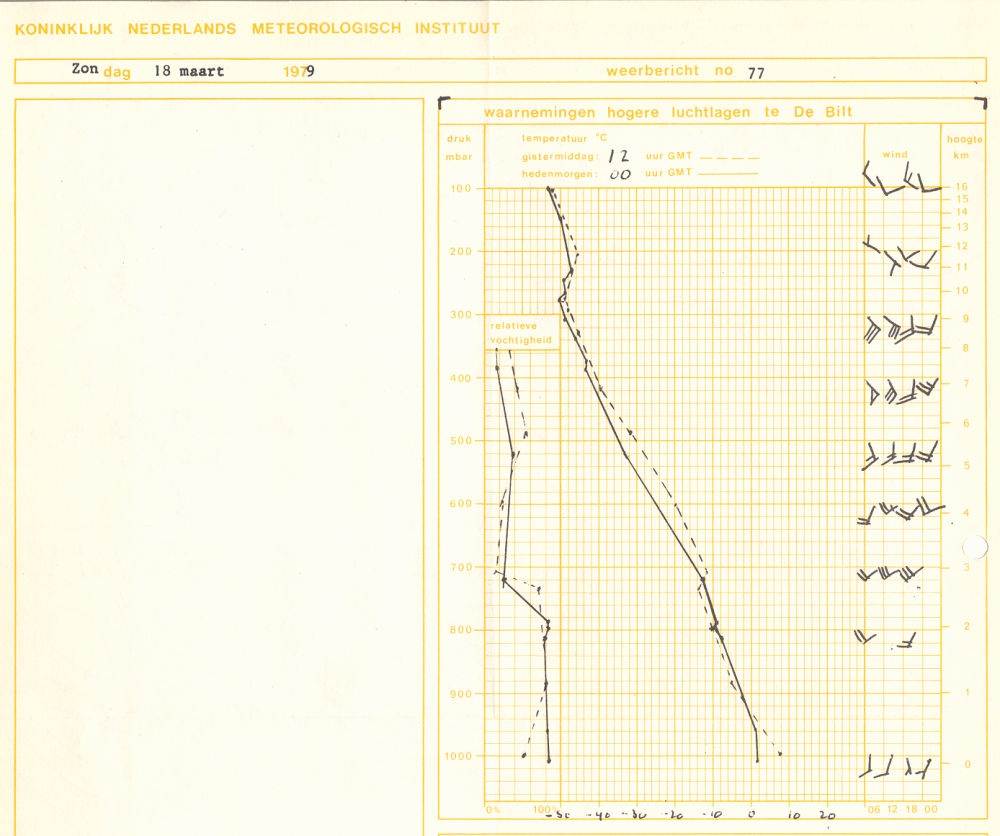Click the punched hole on the right margin
The image size is (1000, 836).
[974, 547]
